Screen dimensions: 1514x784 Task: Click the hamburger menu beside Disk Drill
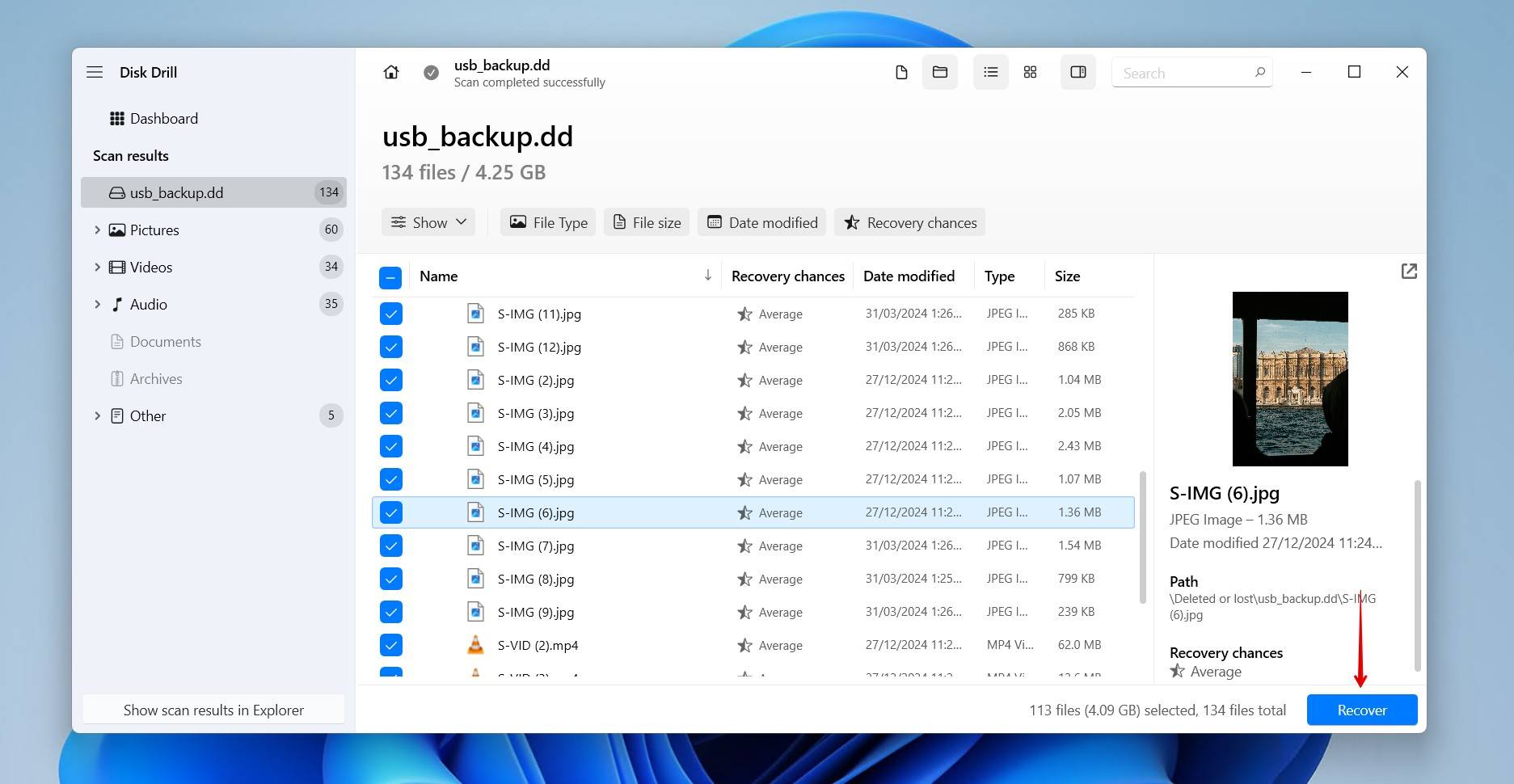(95, 72)
